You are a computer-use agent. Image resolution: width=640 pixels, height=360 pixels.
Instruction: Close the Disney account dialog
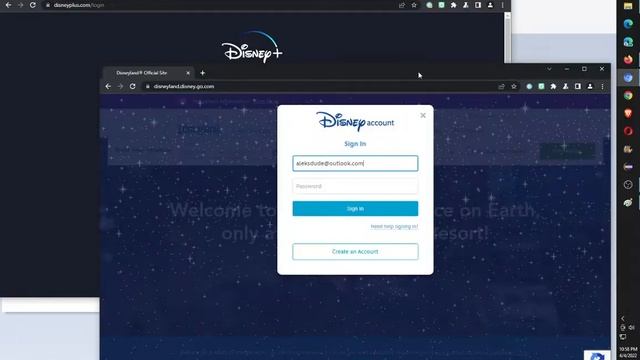pos(423,116)
